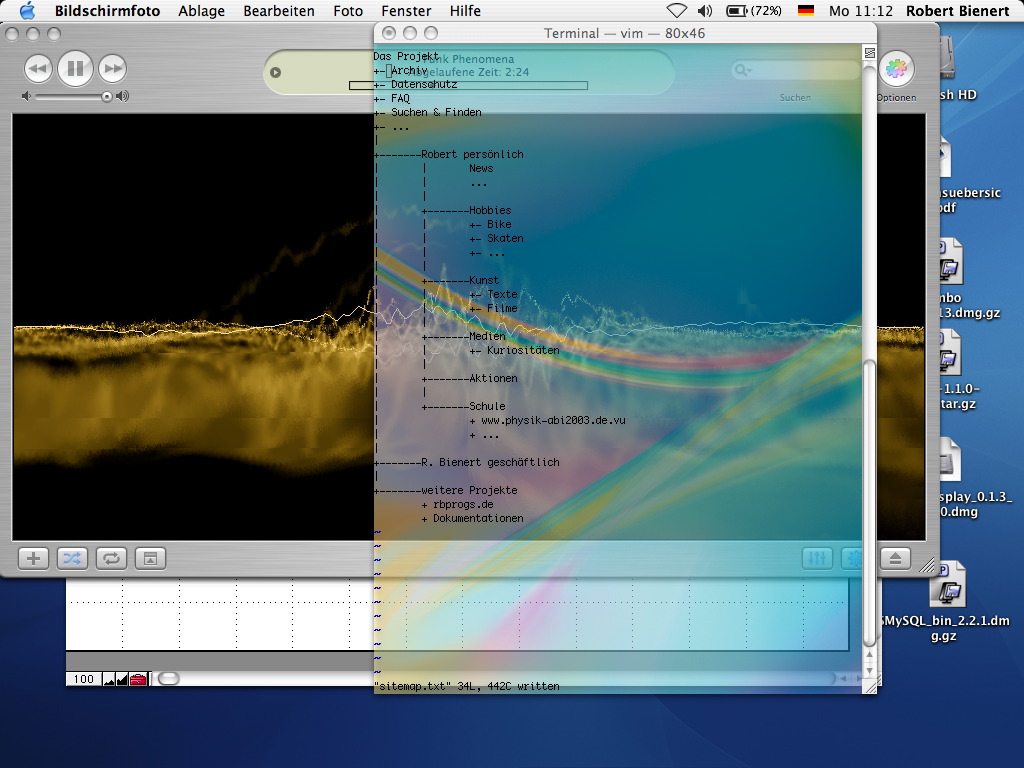Viewport: 1024px width, 768px height.
Task: Toggle the iTunes visualizer button
Action: coord(852,558)
